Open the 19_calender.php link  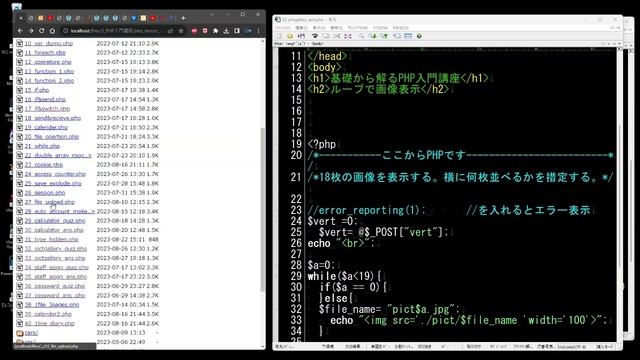click(x=46, y=127)
